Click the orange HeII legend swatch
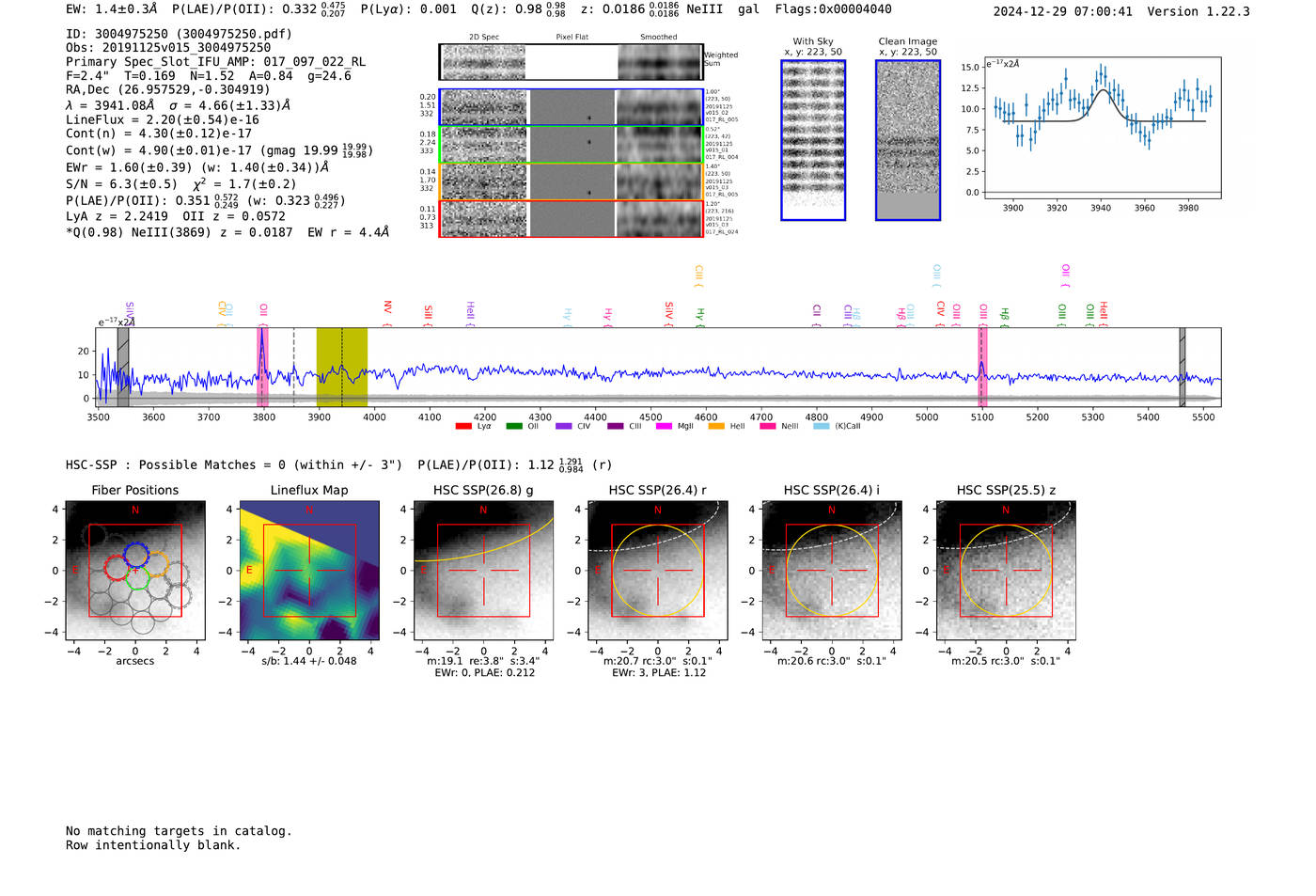The width and height of the screenshot is (1316, 896). [716, 426]
